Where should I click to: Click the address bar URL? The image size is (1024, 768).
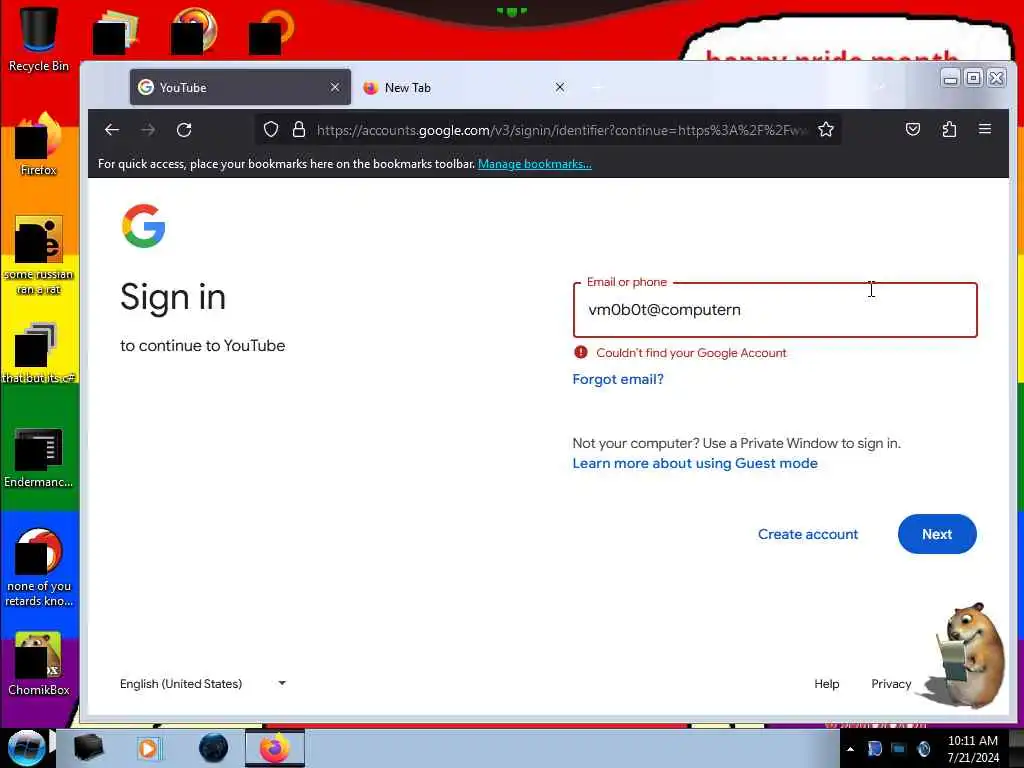point(562,130)
